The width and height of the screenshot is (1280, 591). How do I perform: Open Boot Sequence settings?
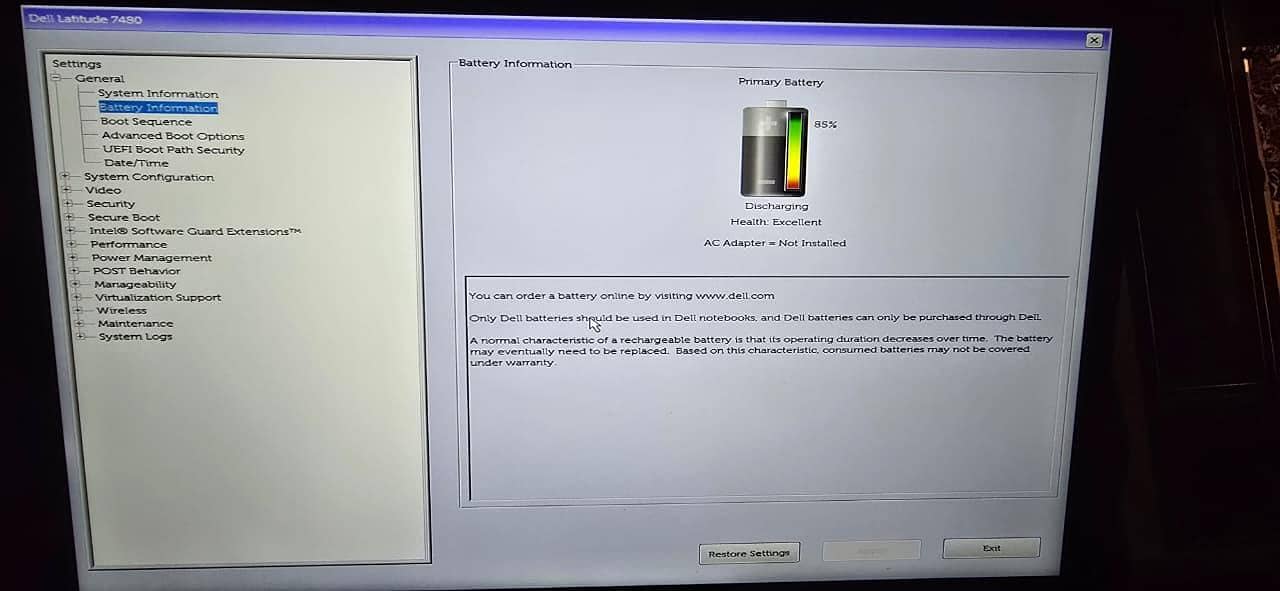click(x=146, y=122)
